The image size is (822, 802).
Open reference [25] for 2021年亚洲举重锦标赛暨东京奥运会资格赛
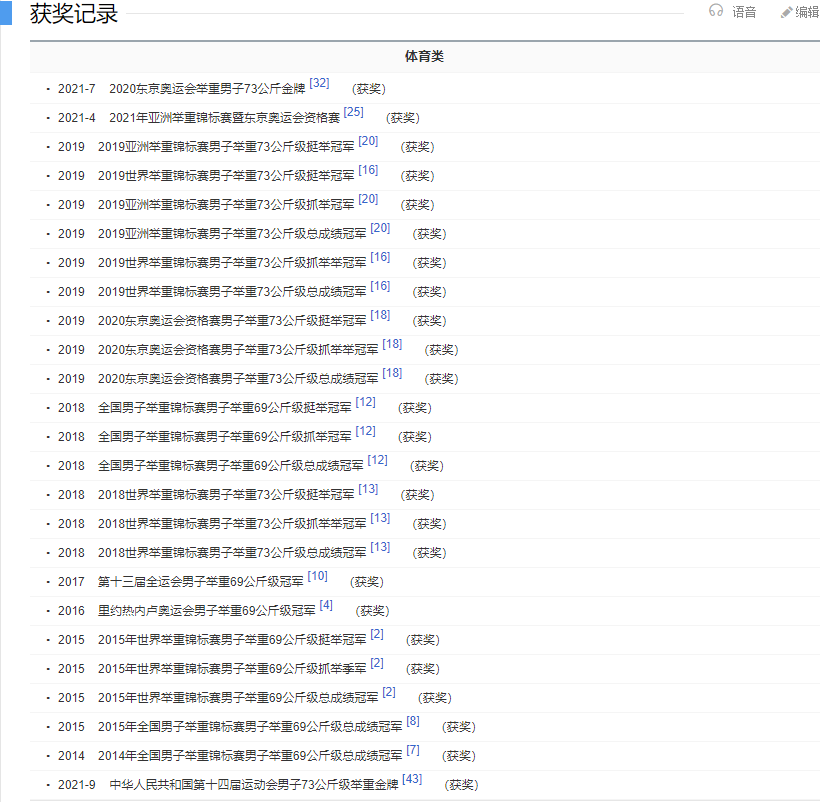(x=353, y=112)
